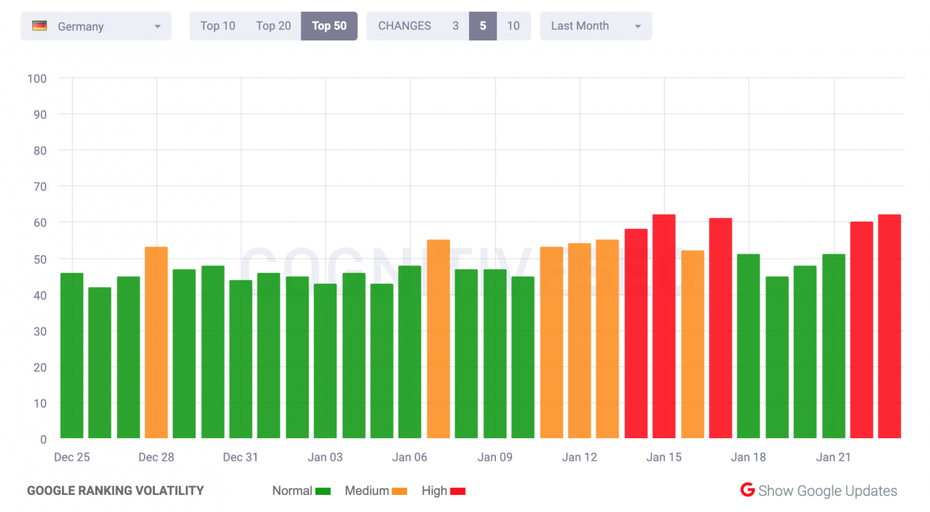
Task: Set changes to 3
Action: pyautogui.click(x=456, y=26)
